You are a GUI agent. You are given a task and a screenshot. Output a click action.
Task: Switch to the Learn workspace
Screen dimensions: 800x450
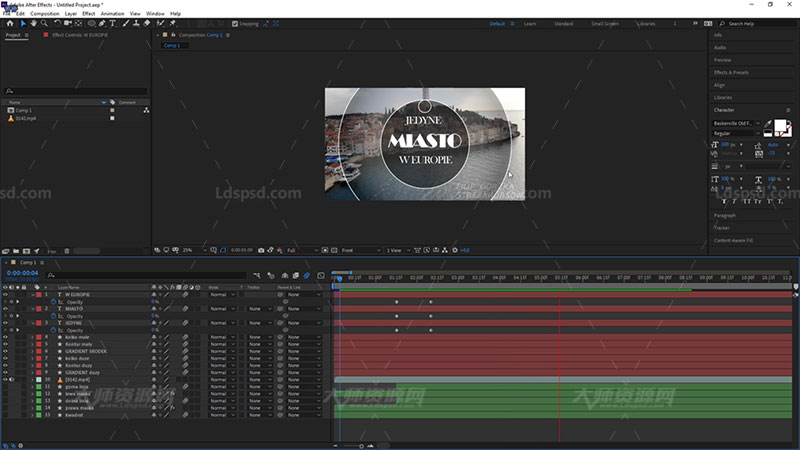[x=530, y=24]
